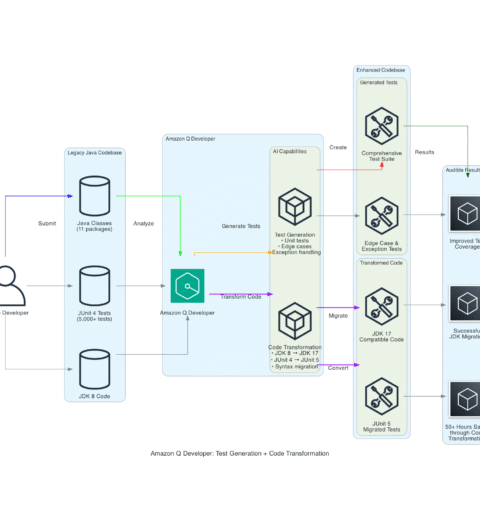The image size is (480, 520).
Task: Select the JDK 8 Code database cylinder
Action: coord(95,369)
